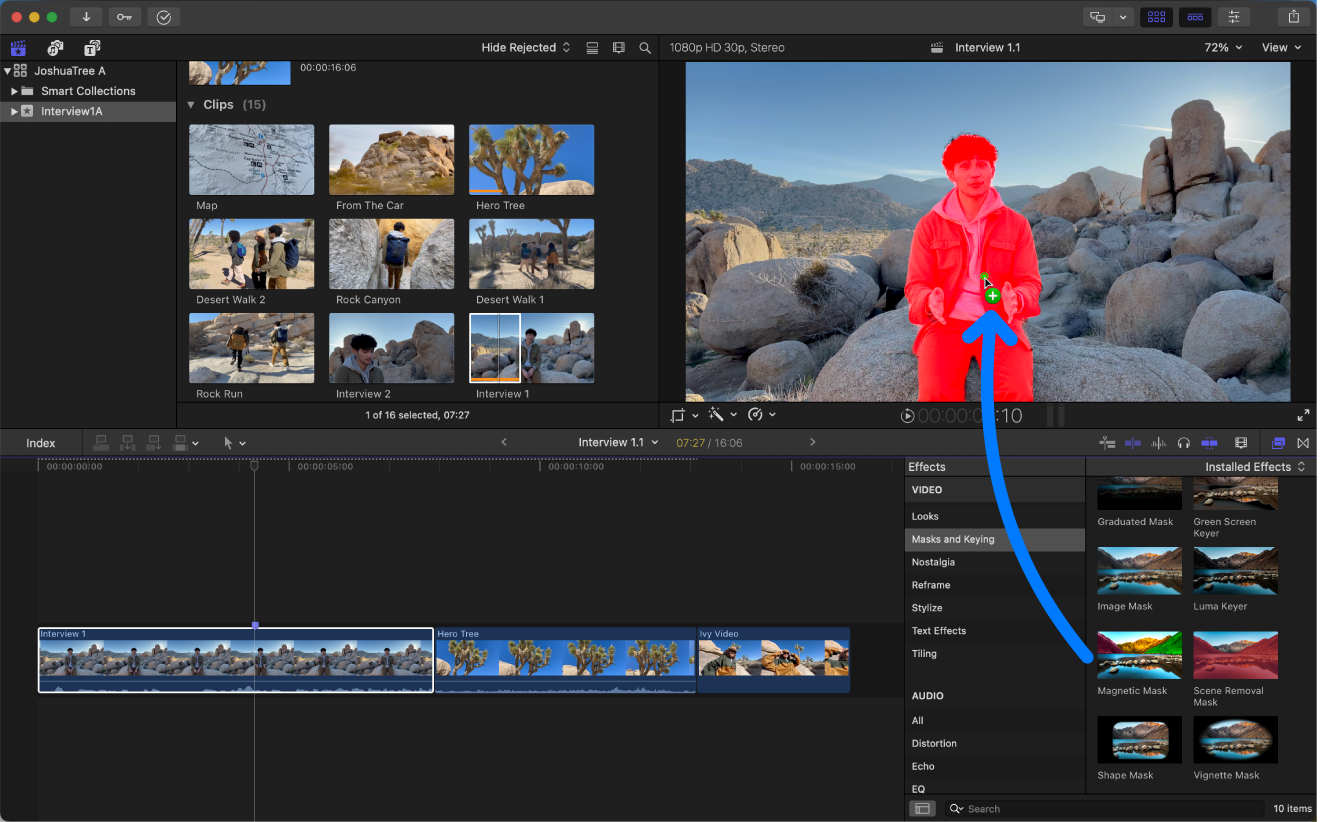Image resolution: width=1320 pixels, height=822 pixels.
Task: Click the Share button in the toolbar
Action: (1293, 17)
